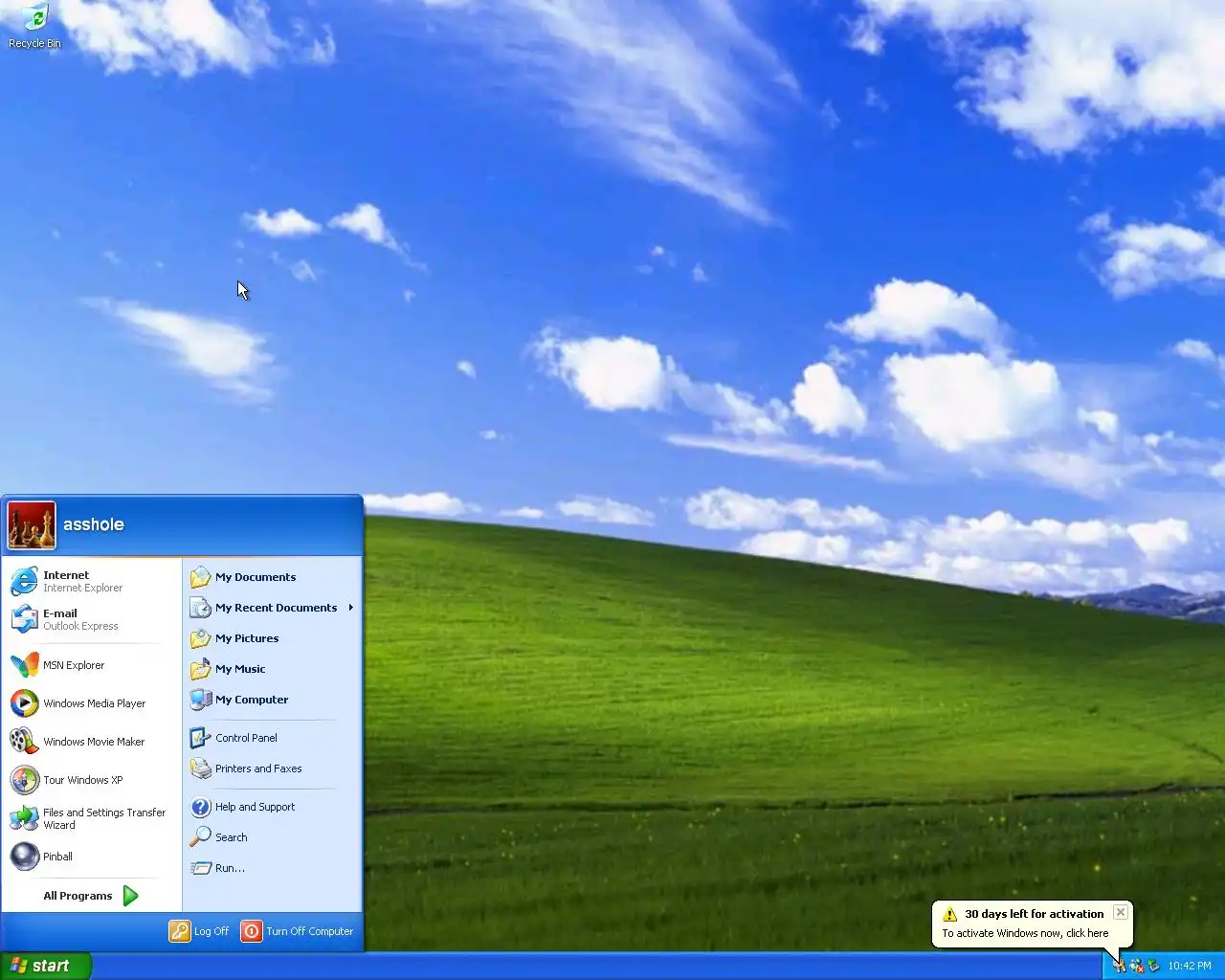Open Control Panel
This screenshot has height=980, width=1225.
point(272,738)
